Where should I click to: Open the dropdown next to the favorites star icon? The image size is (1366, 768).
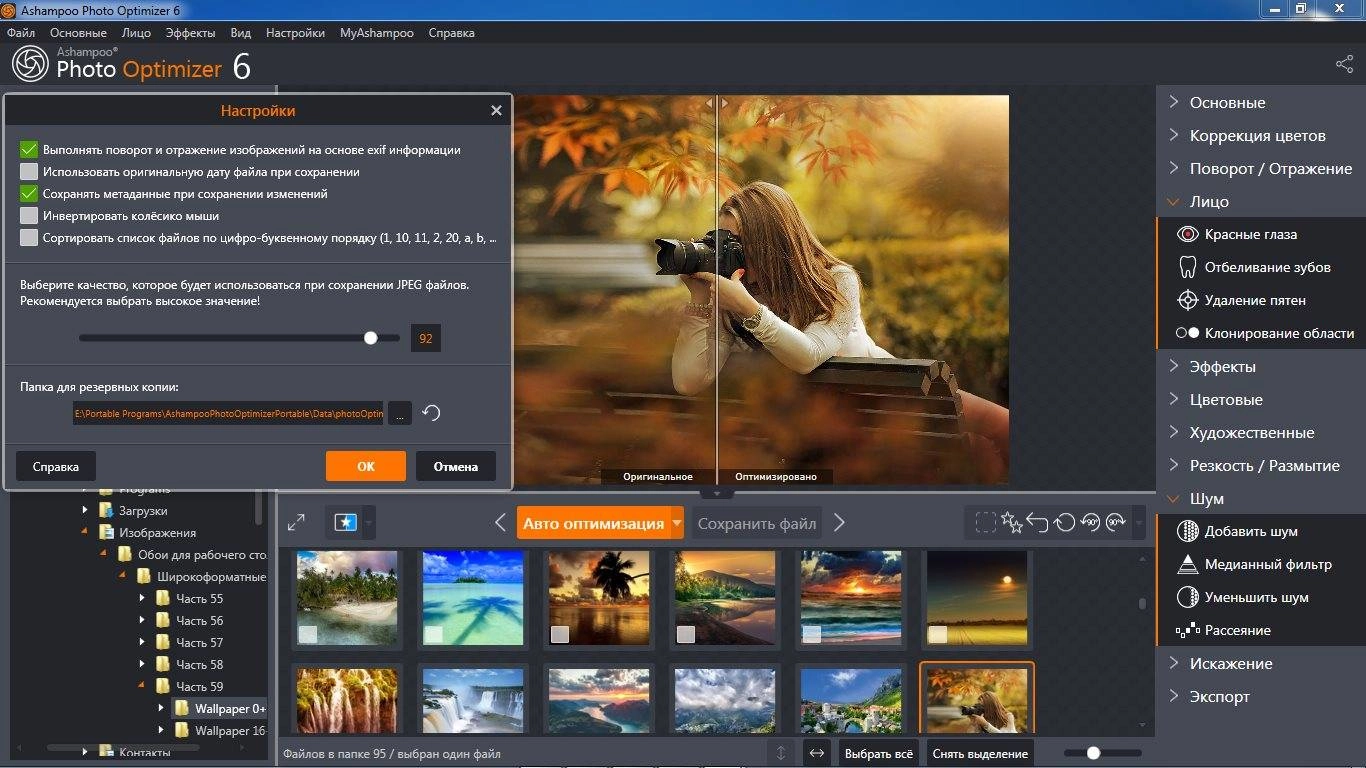(369, 522)
